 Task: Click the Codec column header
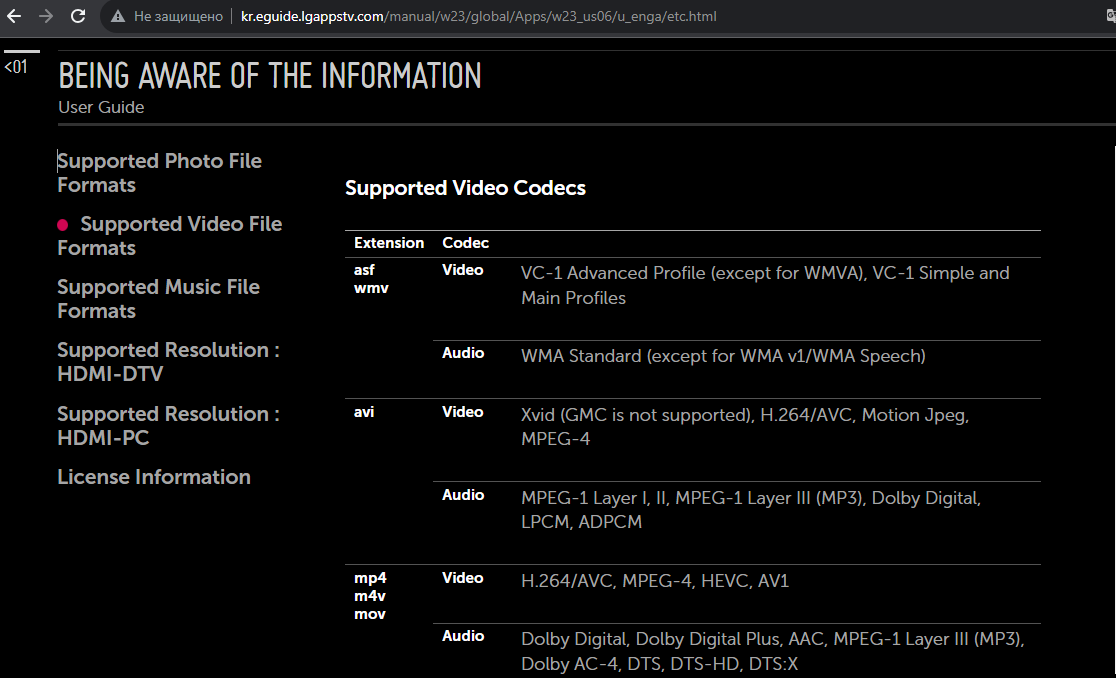(465, 243)
